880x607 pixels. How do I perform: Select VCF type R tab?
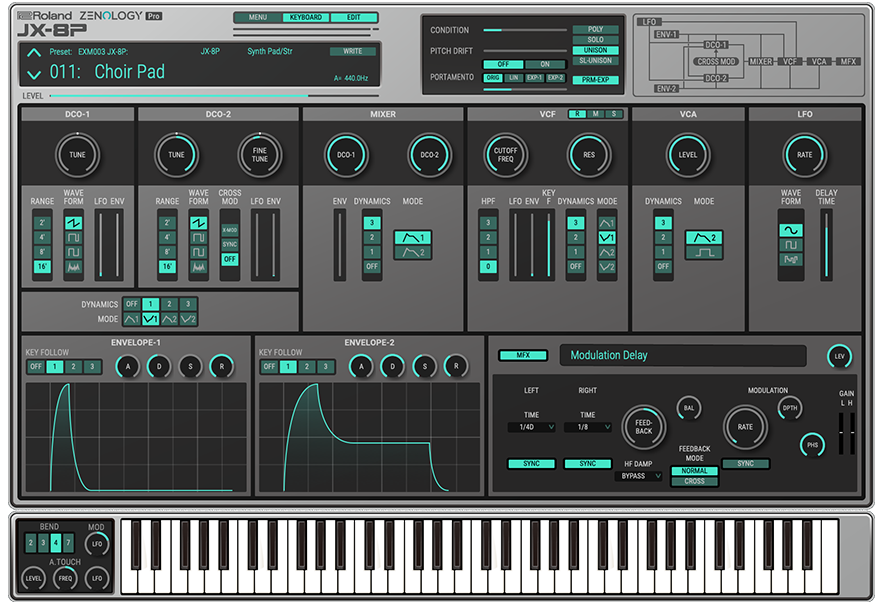tap(577, 114)
